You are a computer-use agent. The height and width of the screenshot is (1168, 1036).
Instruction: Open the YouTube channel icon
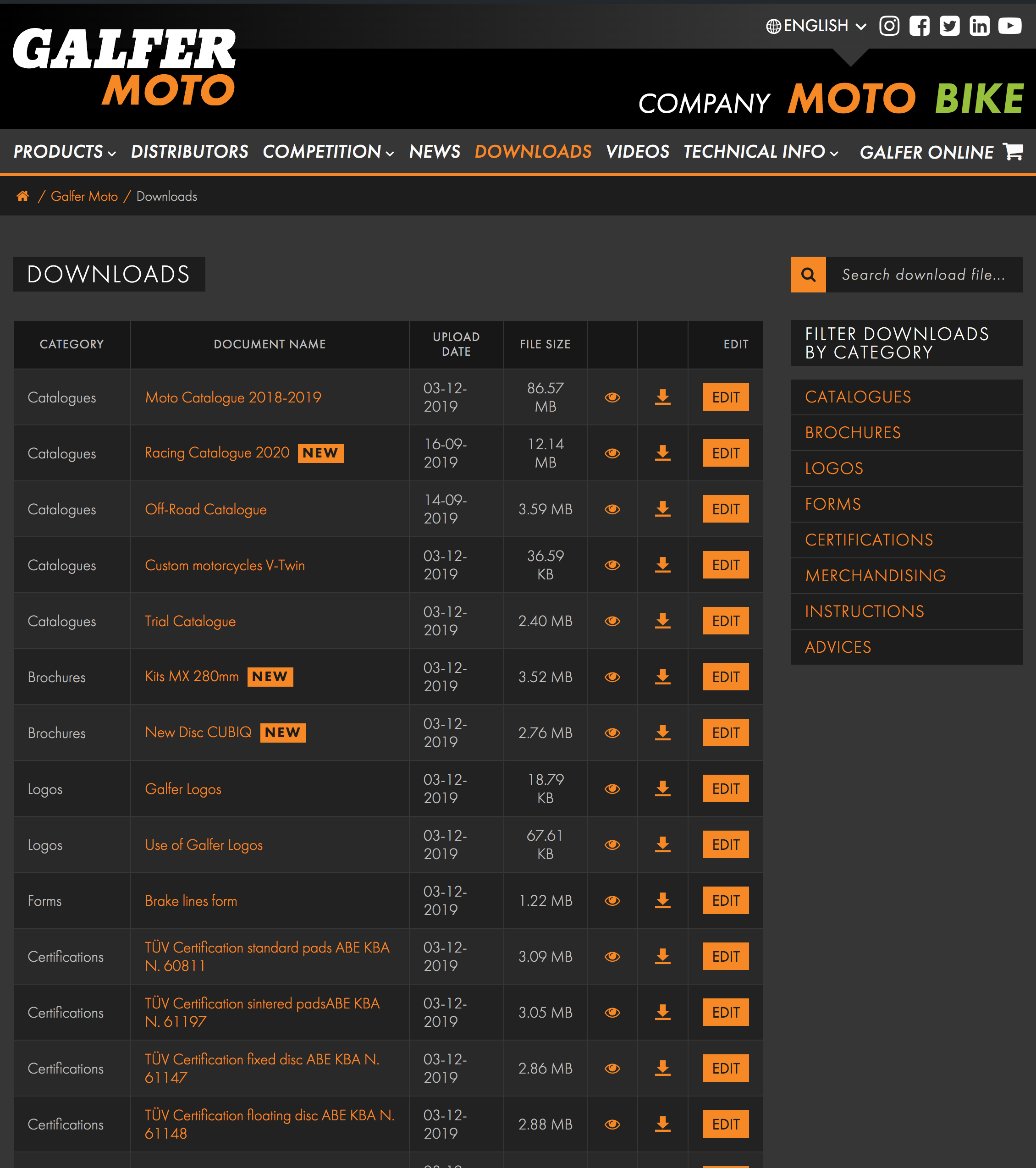(1010, 26)
